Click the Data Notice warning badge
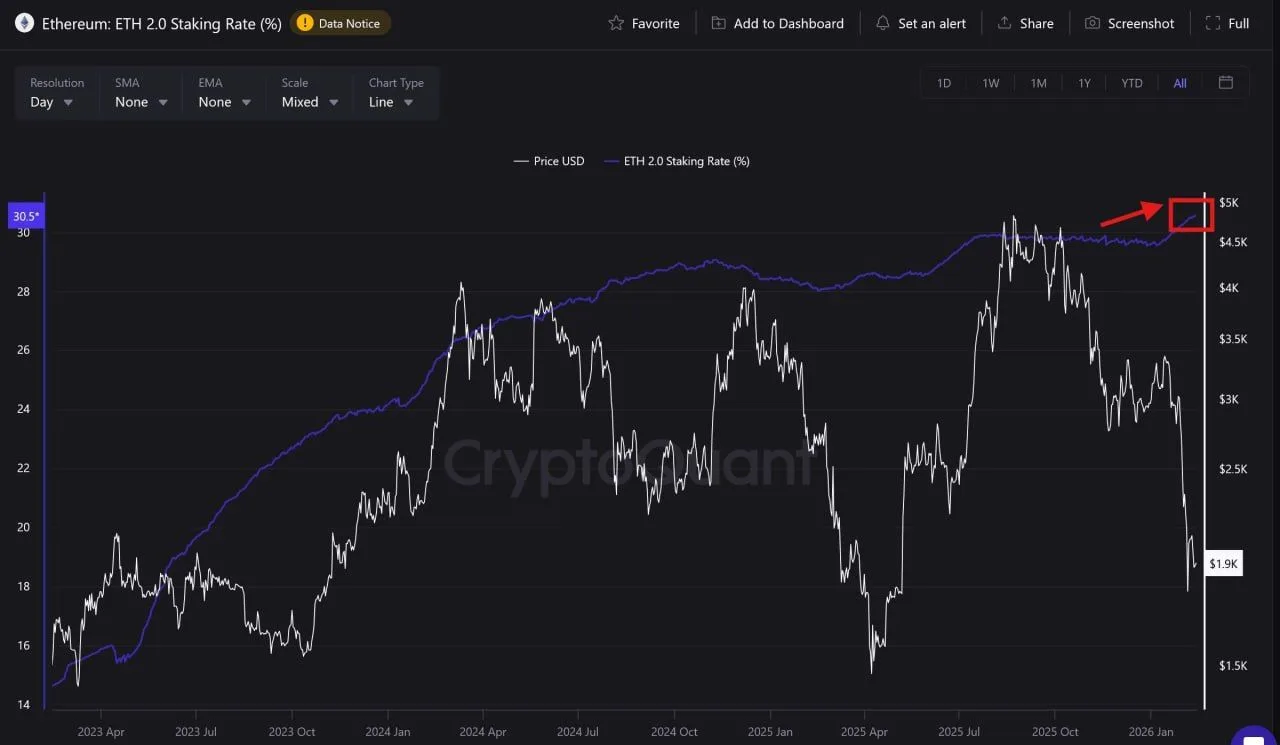The width and height of the screenshot is (1280, 745). [x=339, y=22]
